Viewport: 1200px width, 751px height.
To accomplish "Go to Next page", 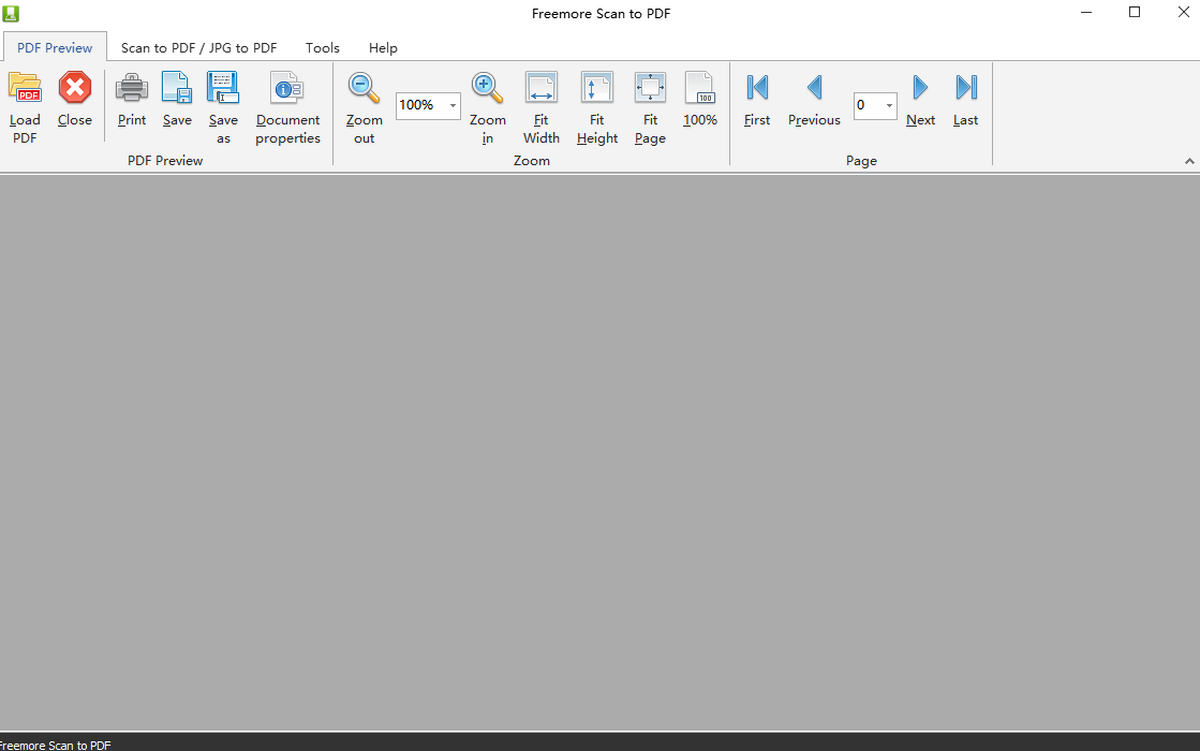I will [920, 100].
